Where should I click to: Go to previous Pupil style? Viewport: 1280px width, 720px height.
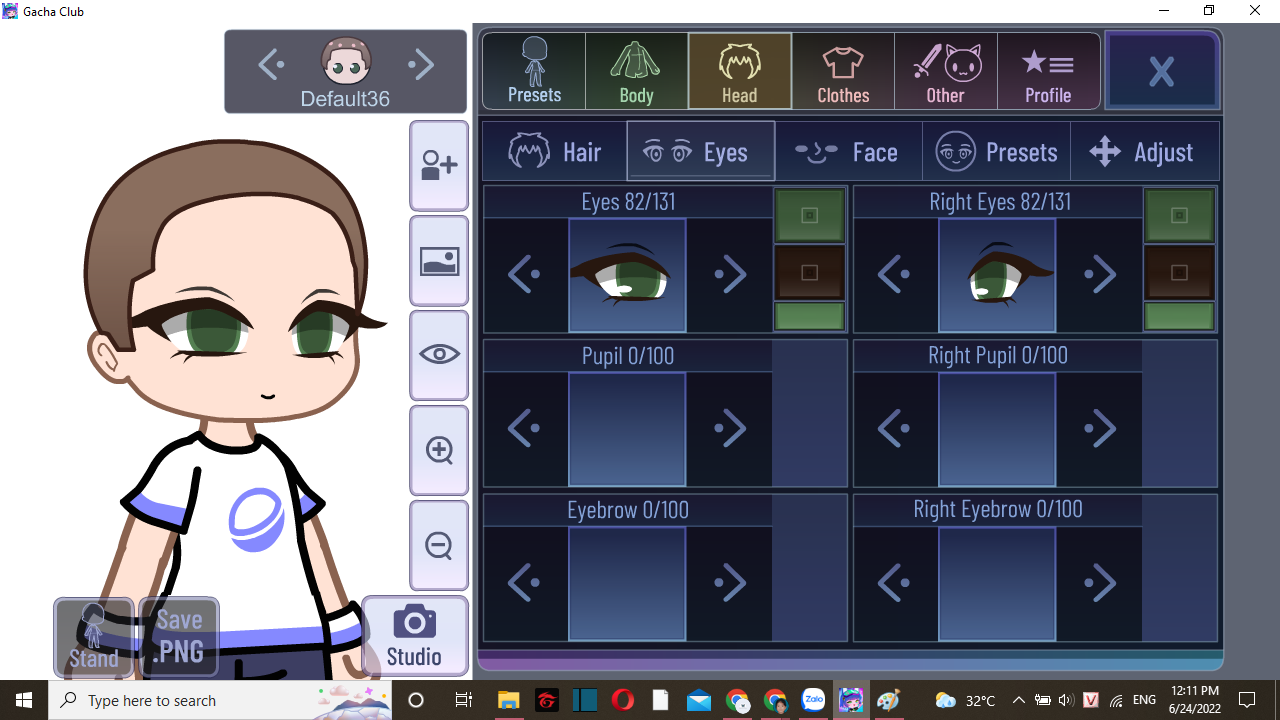click(x=525, y=428)
